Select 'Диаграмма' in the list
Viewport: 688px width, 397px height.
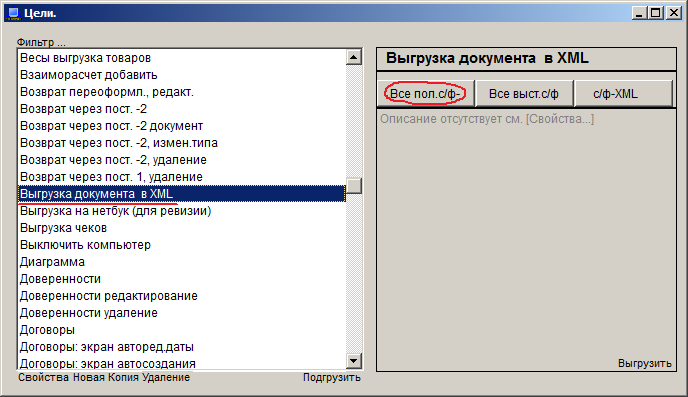pos(182,262)
